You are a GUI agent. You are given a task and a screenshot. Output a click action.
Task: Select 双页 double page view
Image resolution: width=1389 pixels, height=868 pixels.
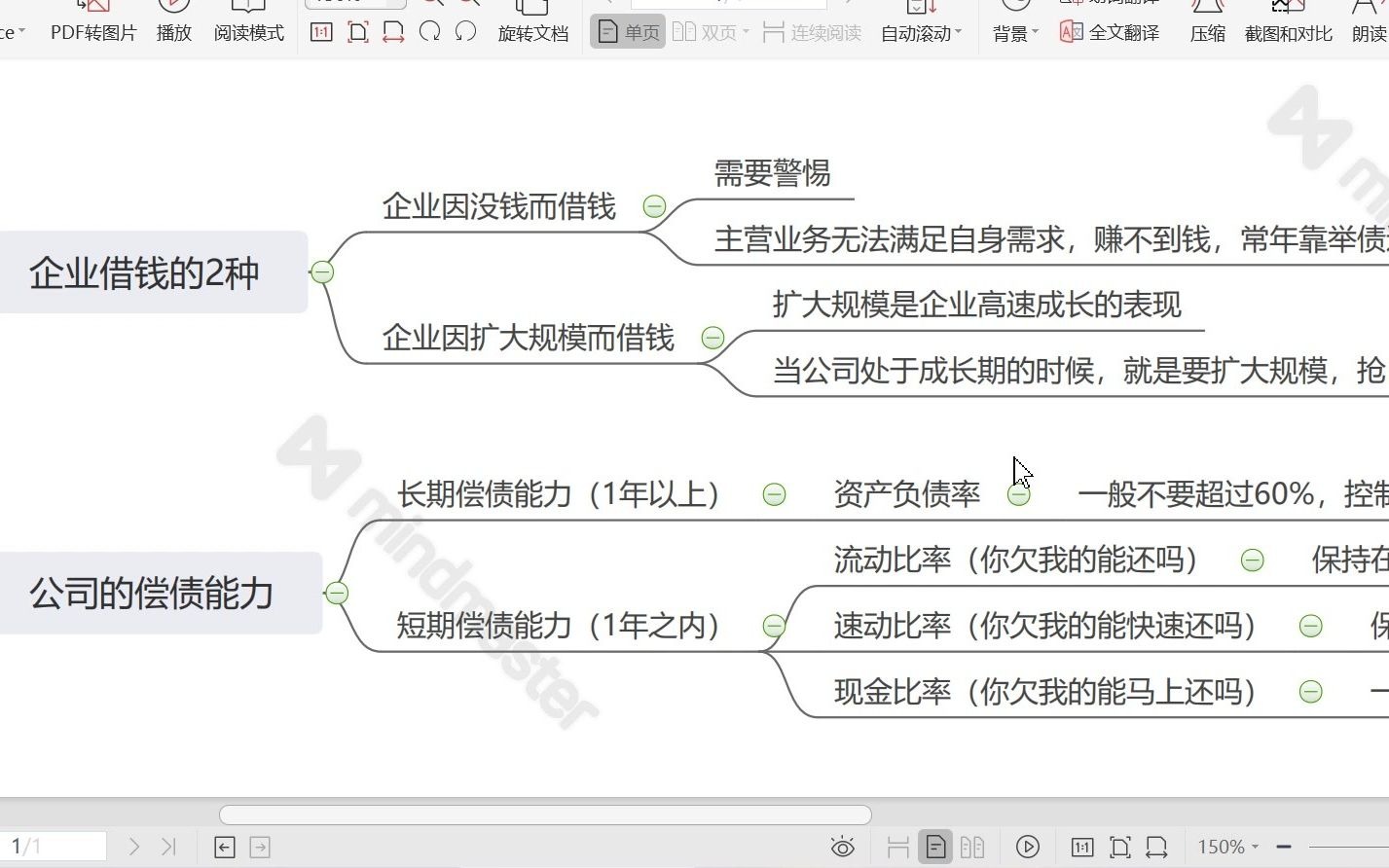point(705,32)
